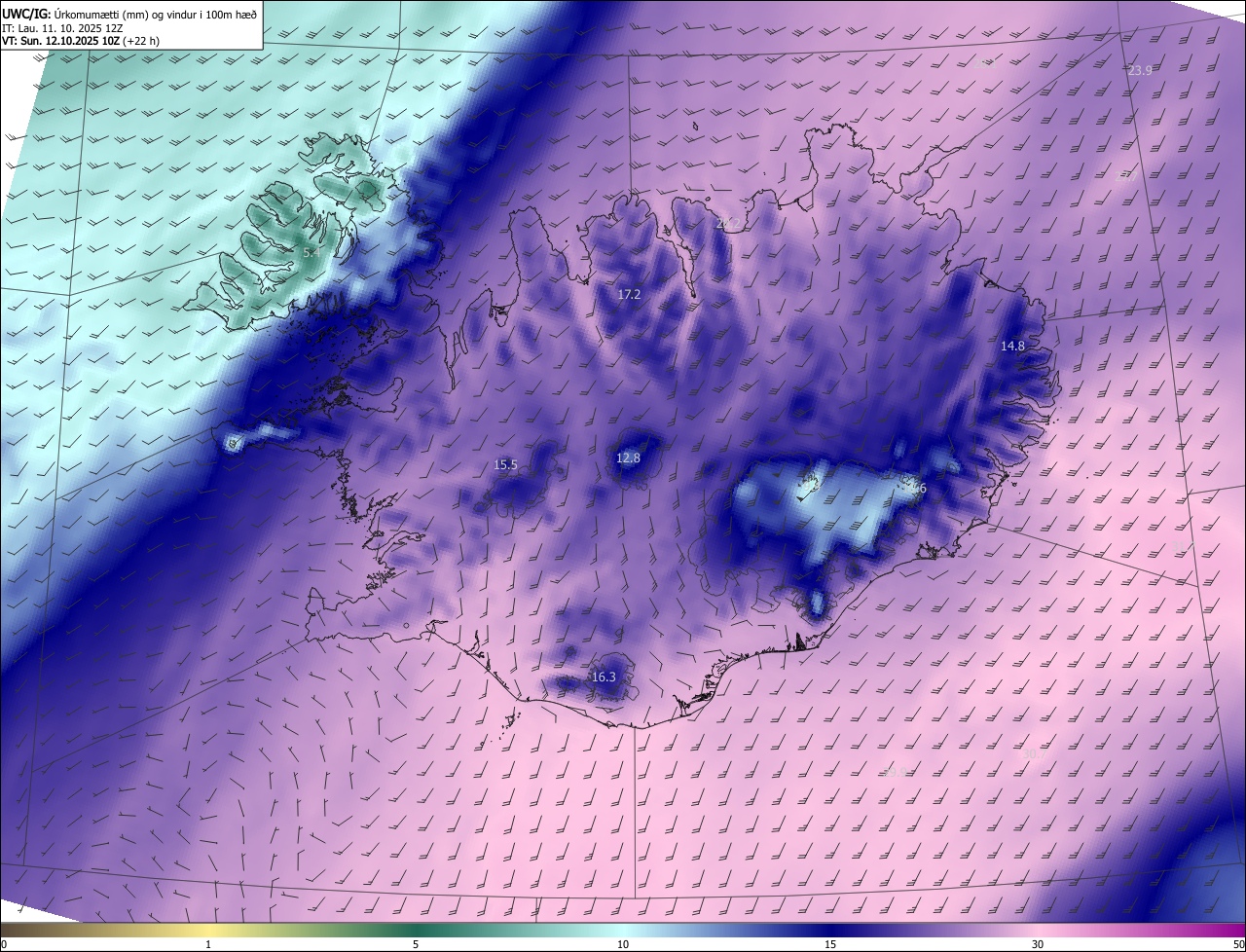Click the color scale label 50
Screen dimensions: 1246x952
1238,944
